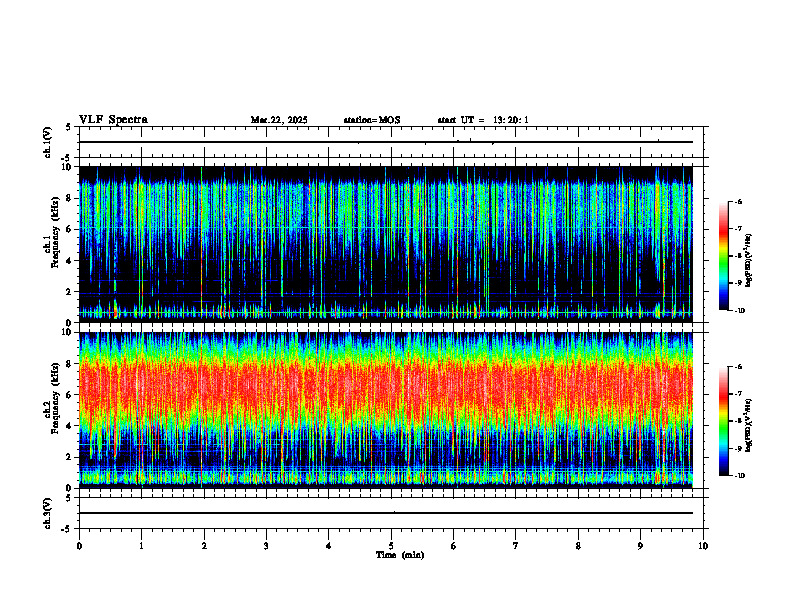Select the ch.2 spectrogram color scale bar
Image resolution: width=792 pixels, height=612 pixels.
point(723,421)
